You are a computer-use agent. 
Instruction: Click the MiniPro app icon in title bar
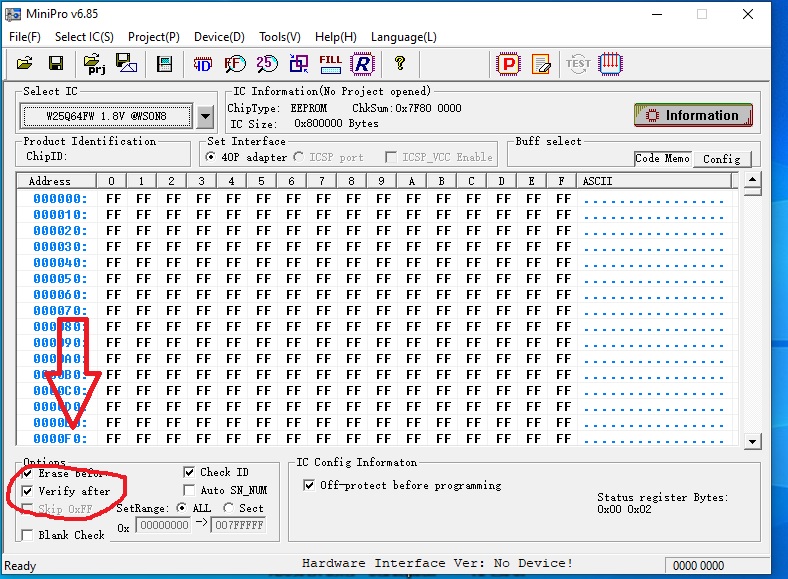click(13, 14)
